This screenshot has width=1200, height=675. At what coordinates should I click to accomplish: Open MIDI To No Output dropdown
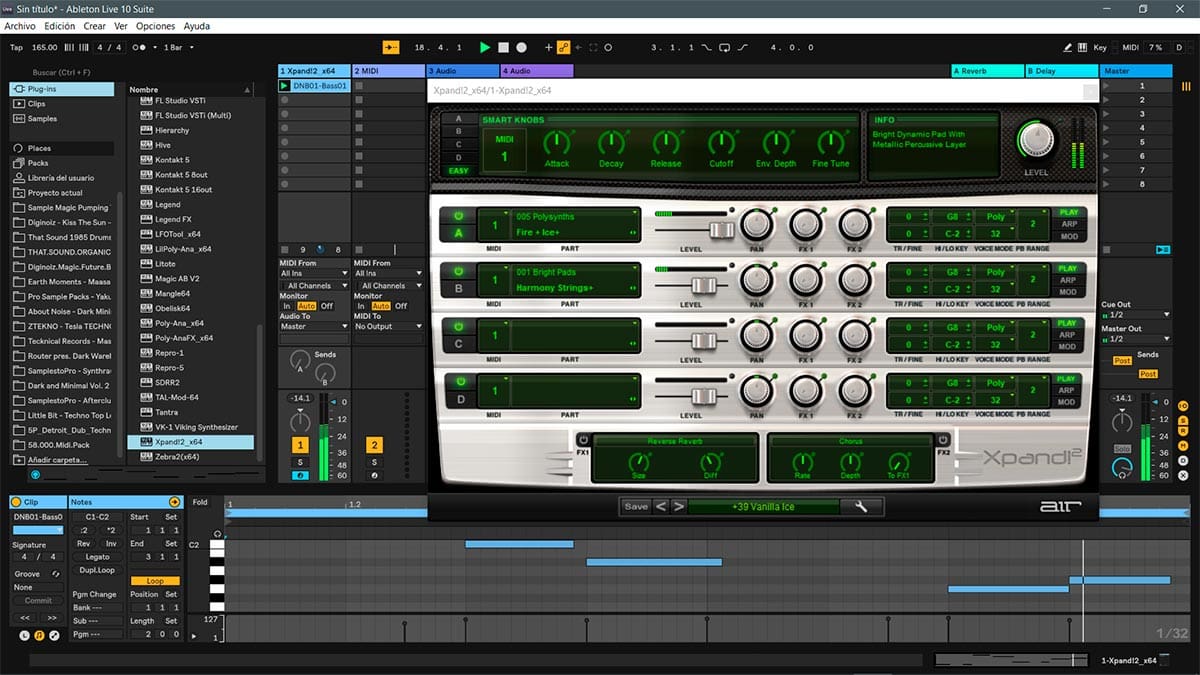pyautogui.click(x=388, y=326)
